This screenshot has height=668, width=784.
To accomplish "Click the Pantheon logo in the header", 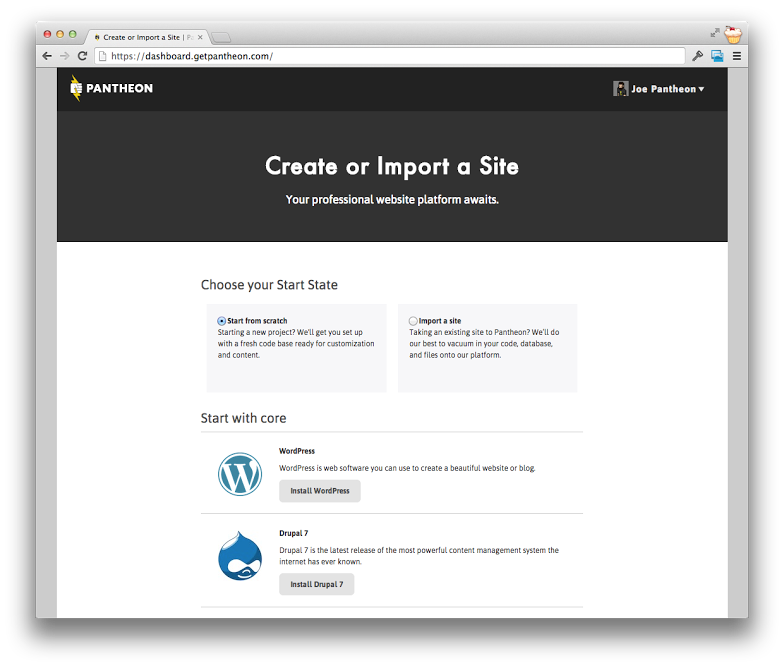I will tap(112, 88).
